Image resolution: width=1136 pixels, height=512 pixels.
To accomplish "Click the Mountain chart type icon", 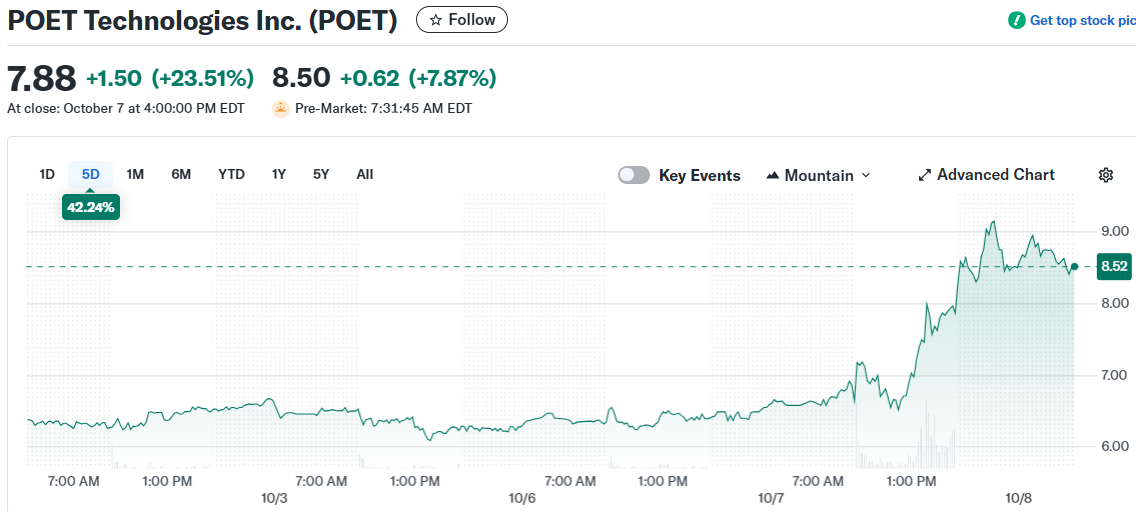I will coord(772,175).
